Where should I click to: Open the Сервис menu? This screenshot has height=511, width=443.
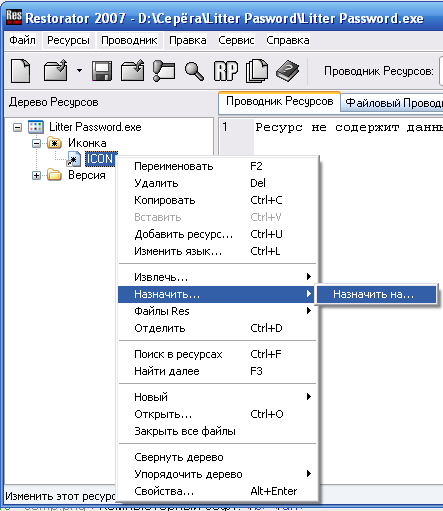(x=236, y=40)
